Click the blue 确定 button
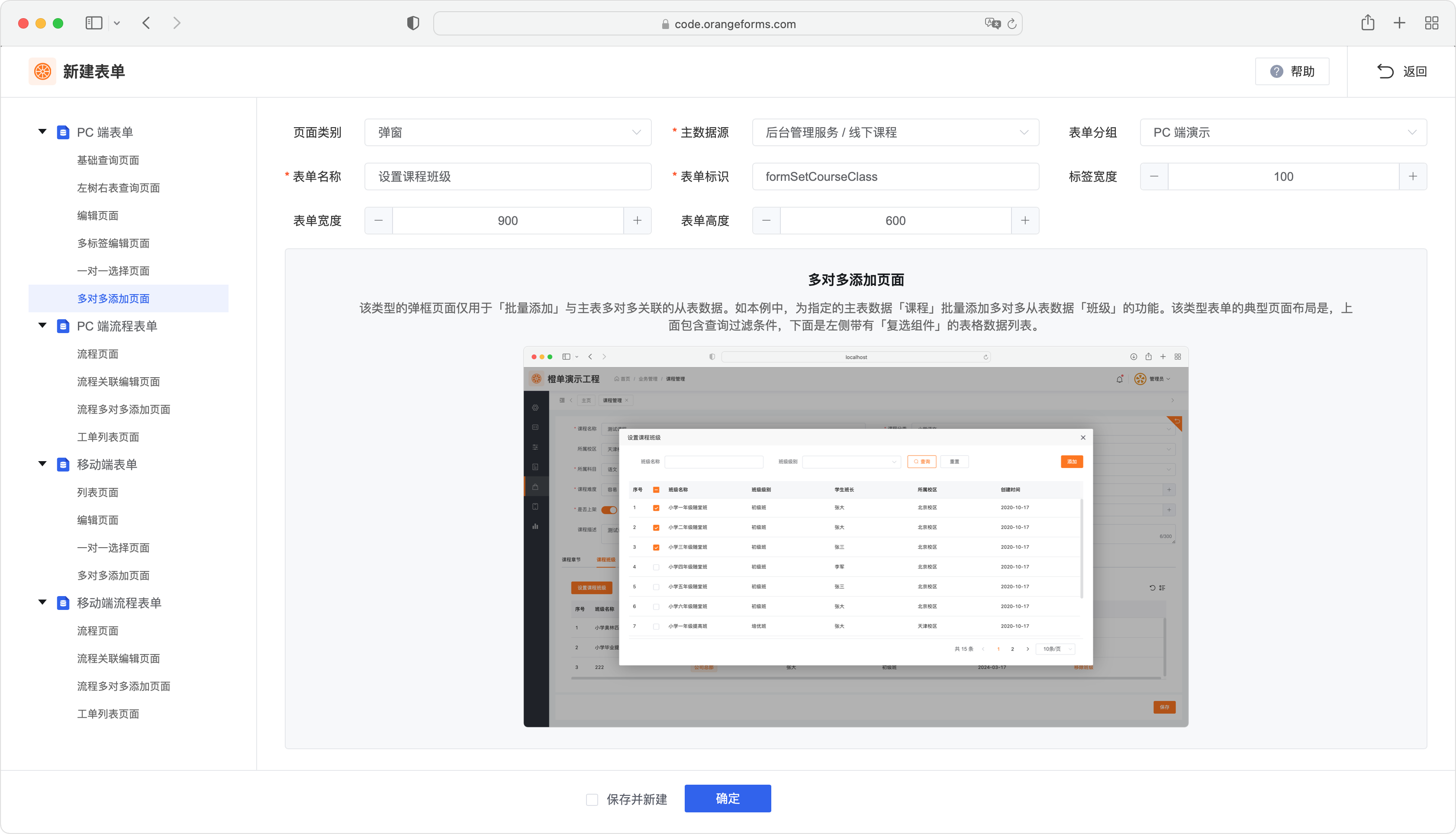 (x=728, y=799)
